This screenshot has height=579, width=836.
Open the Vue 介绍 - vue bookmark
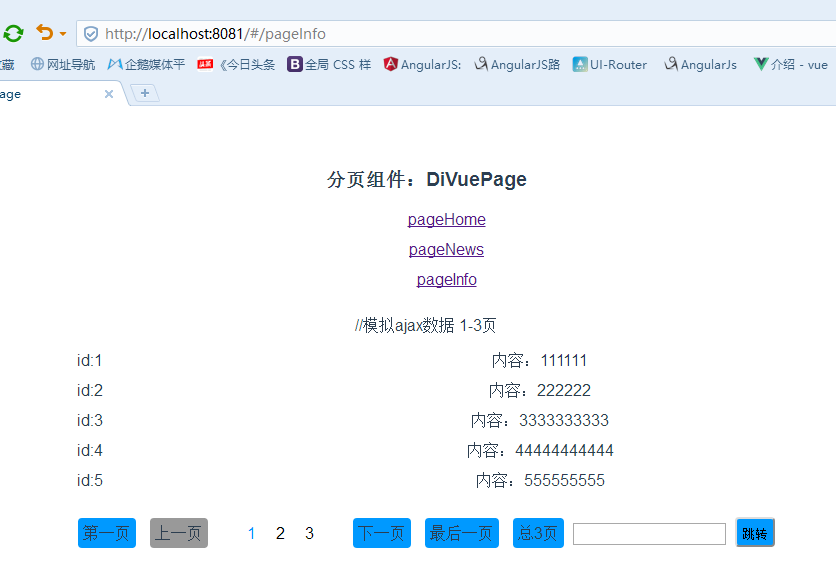(x=791, y=65)
